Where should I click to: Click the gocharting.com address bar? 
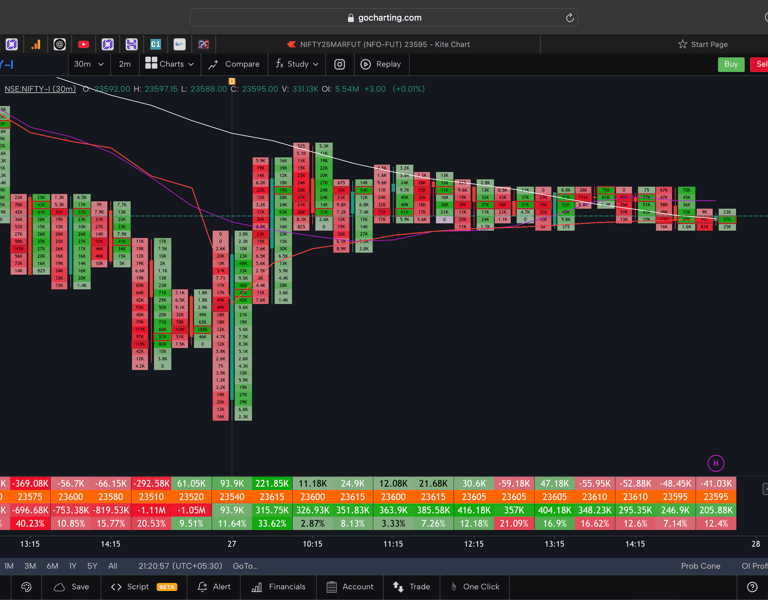(x=384, y=18)
